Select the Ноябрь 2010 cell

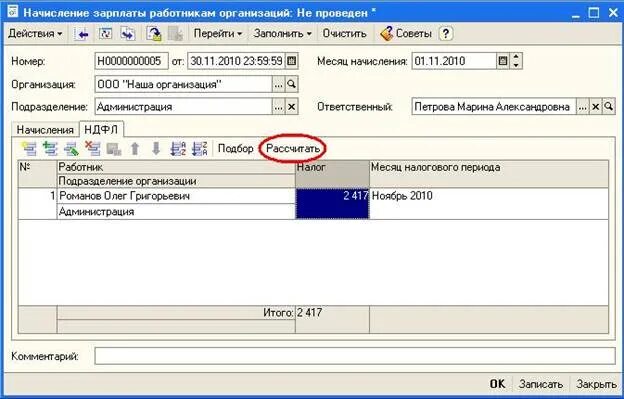489,204
